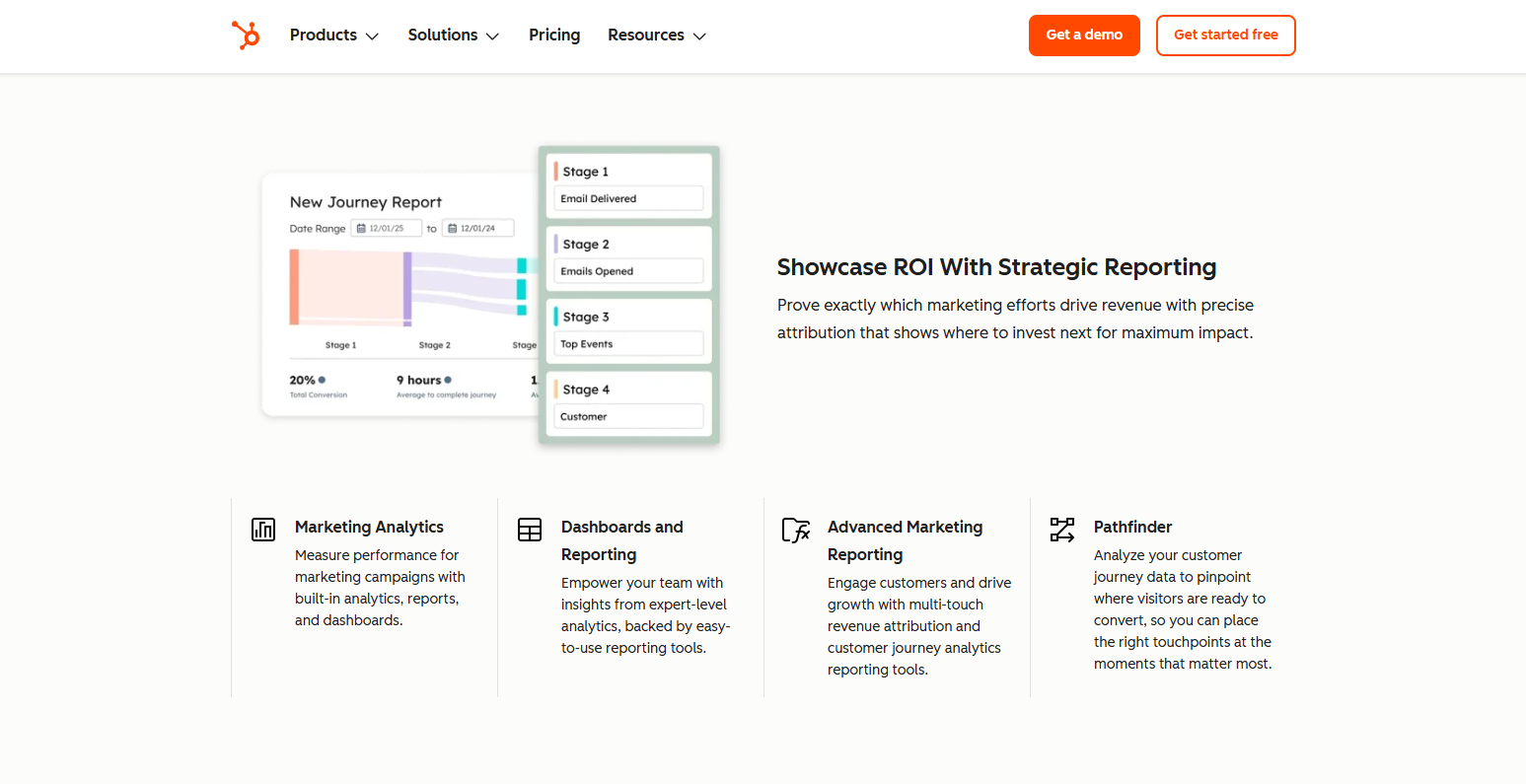Expand the Products dropdown menu
This screenshot has height=784, width=1526.
point(333,36)
